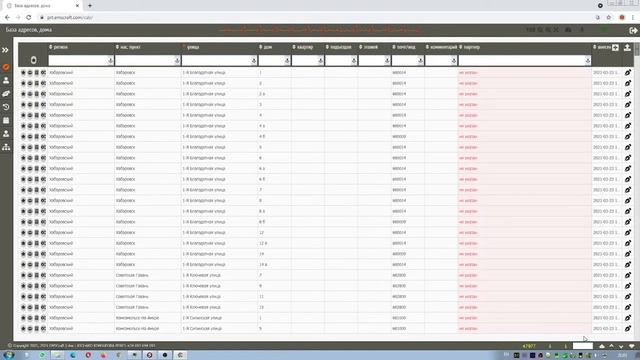640x360 pixels.
Task: Open the Opera icon in the taskbar
Action: point(88,355)
